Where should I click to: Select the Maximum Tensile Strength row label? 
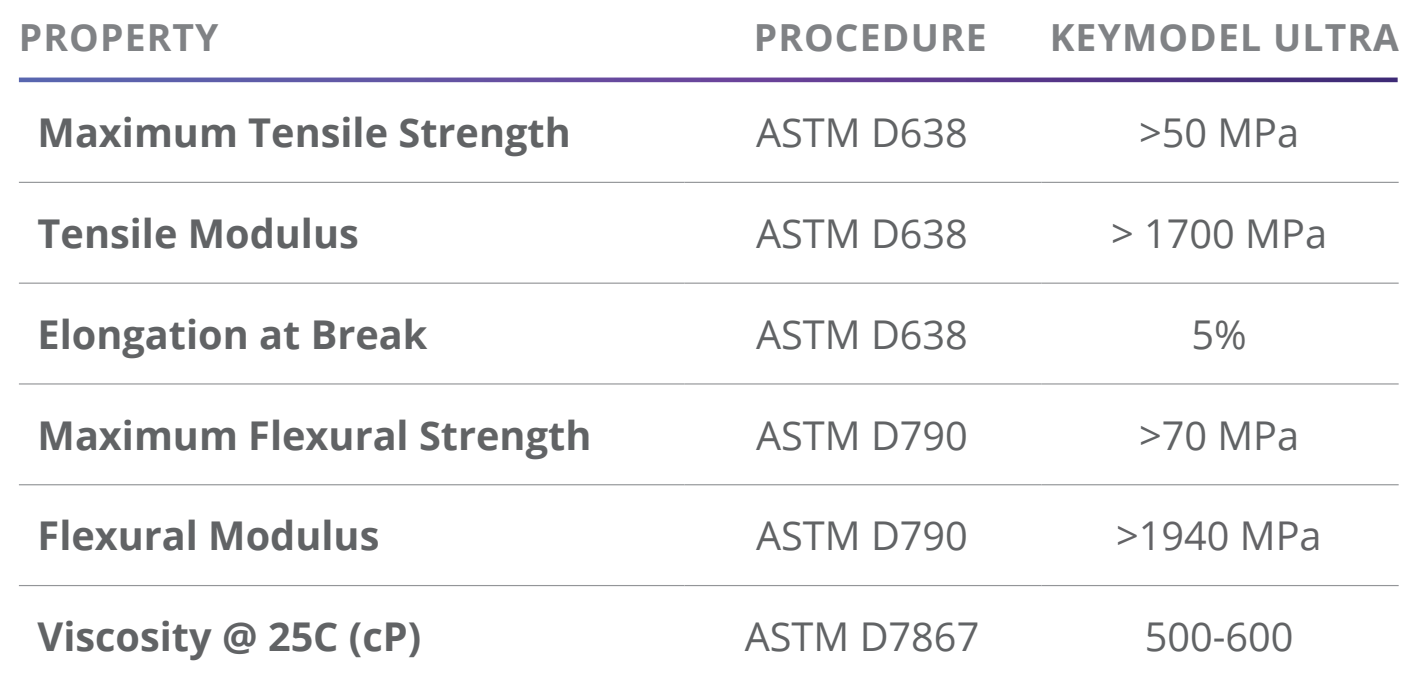point(304,133)
